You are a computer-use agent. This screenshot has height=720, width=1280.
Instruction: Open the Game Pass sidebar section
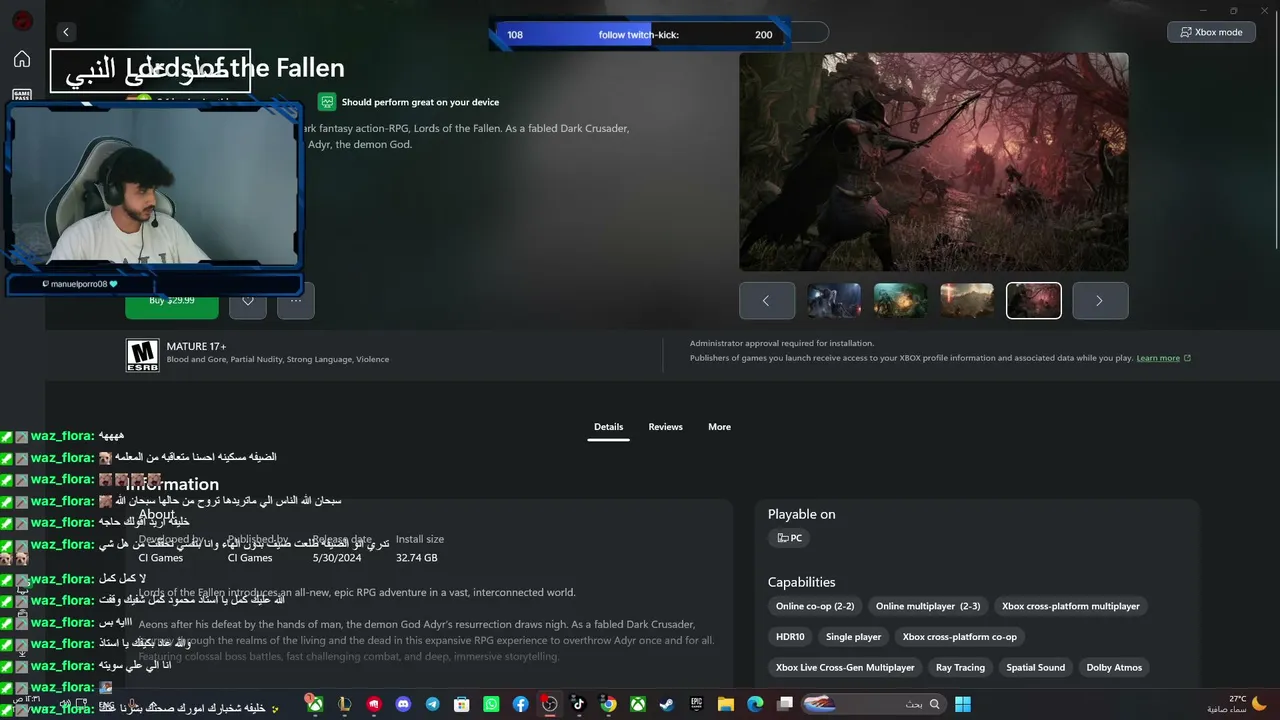pos(22,96)
